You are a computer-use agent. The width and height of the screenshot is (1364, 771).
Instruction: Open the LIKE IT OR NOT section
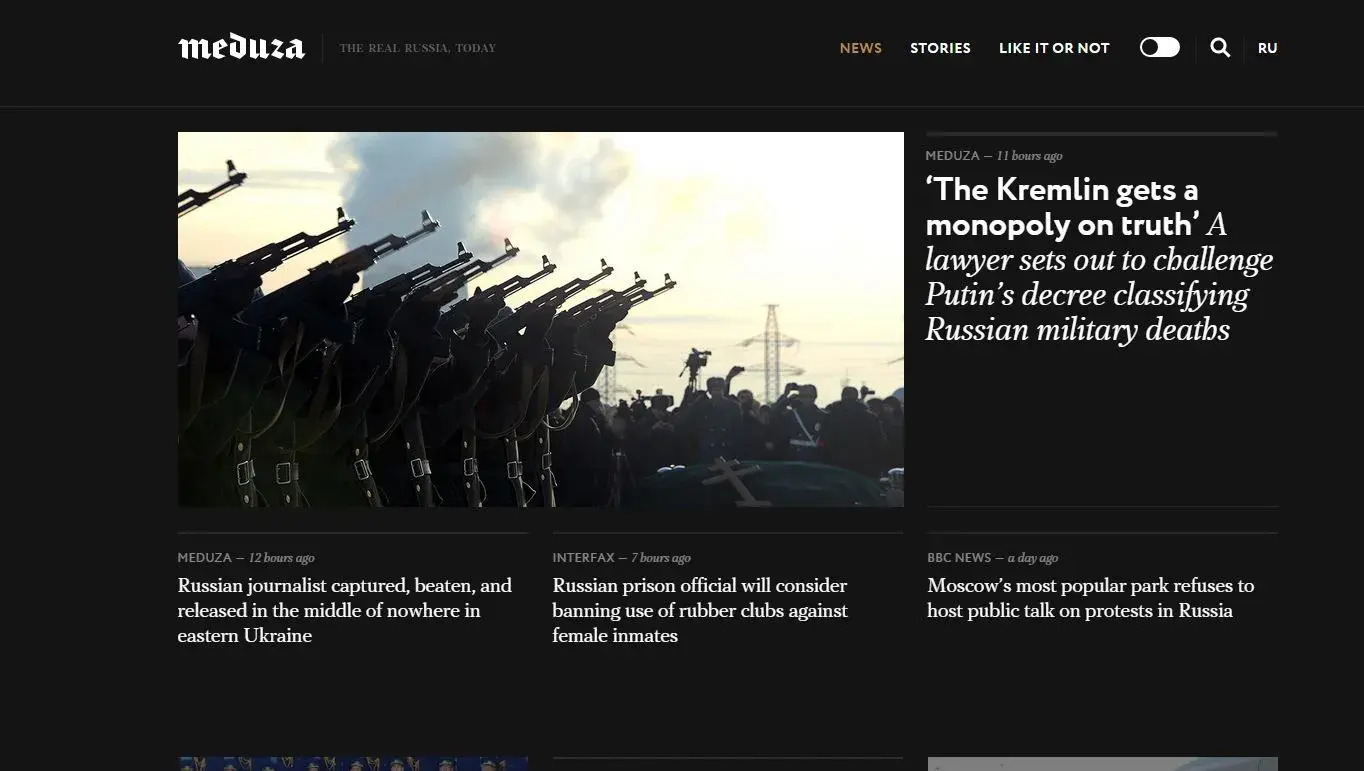[x=1054, y=47]
